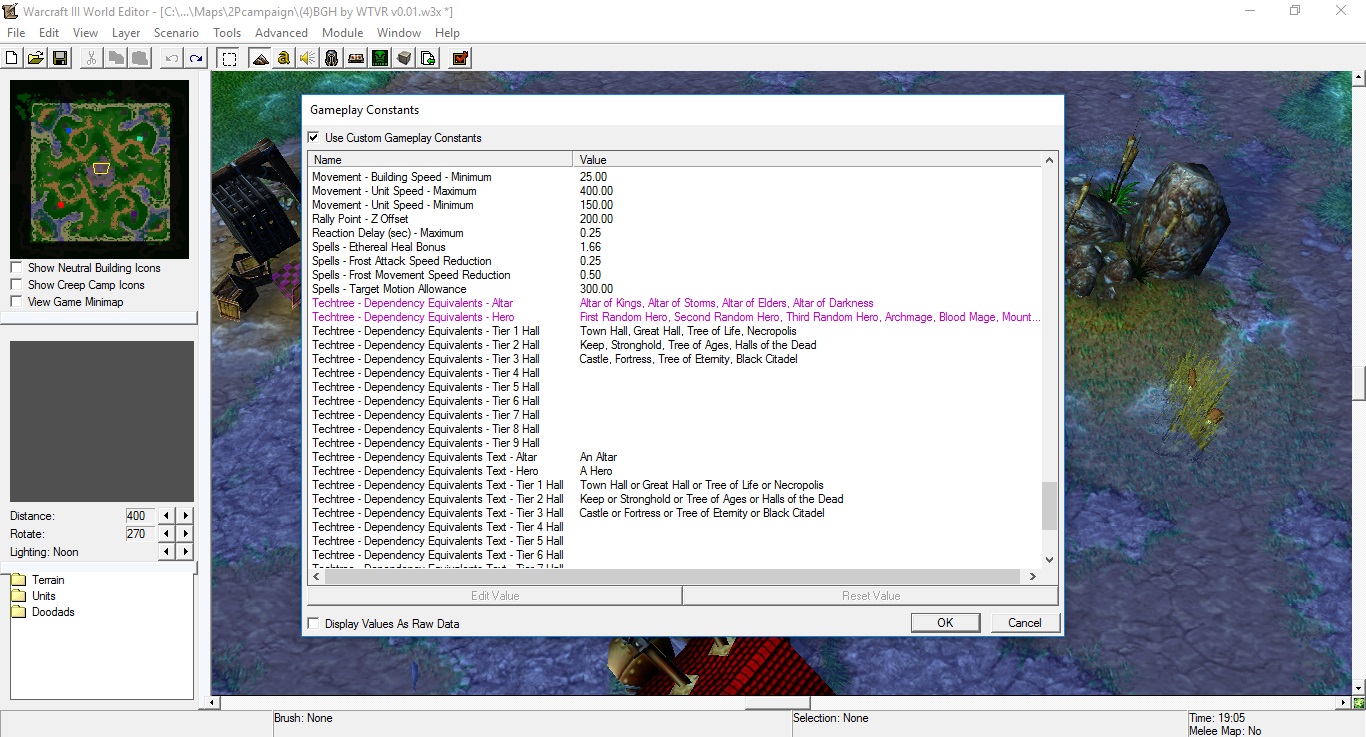Click OK in Gameplay Constants

click(945, 622)
